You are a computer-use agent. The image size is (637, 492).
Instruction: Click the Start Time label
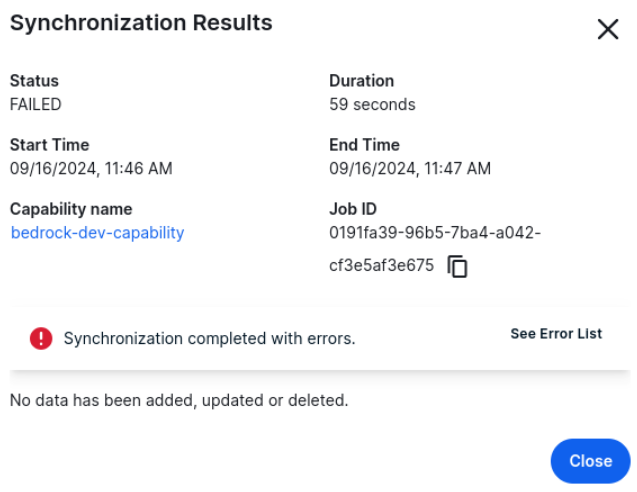[49, 145]
